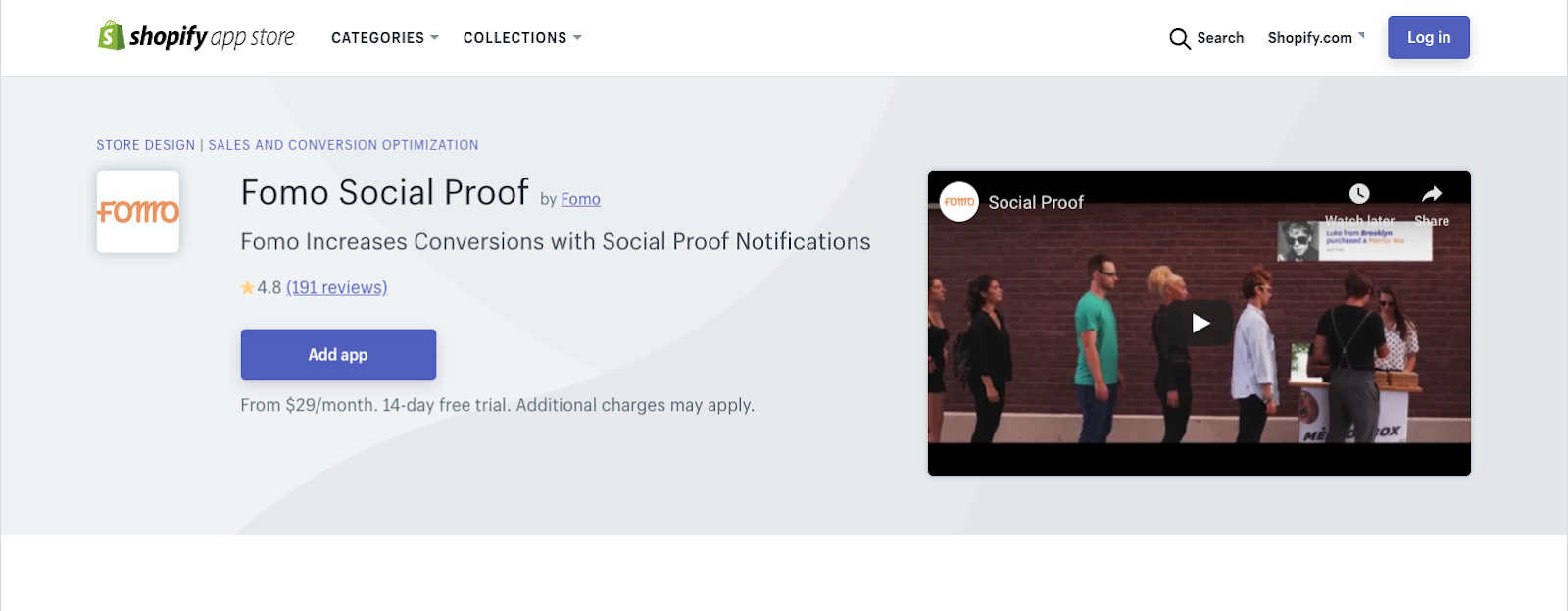Image resolution: width=1568 pixels, height=611 pixels.
Task: Click the search magnifying glass icon
Action: [1179, 38]
